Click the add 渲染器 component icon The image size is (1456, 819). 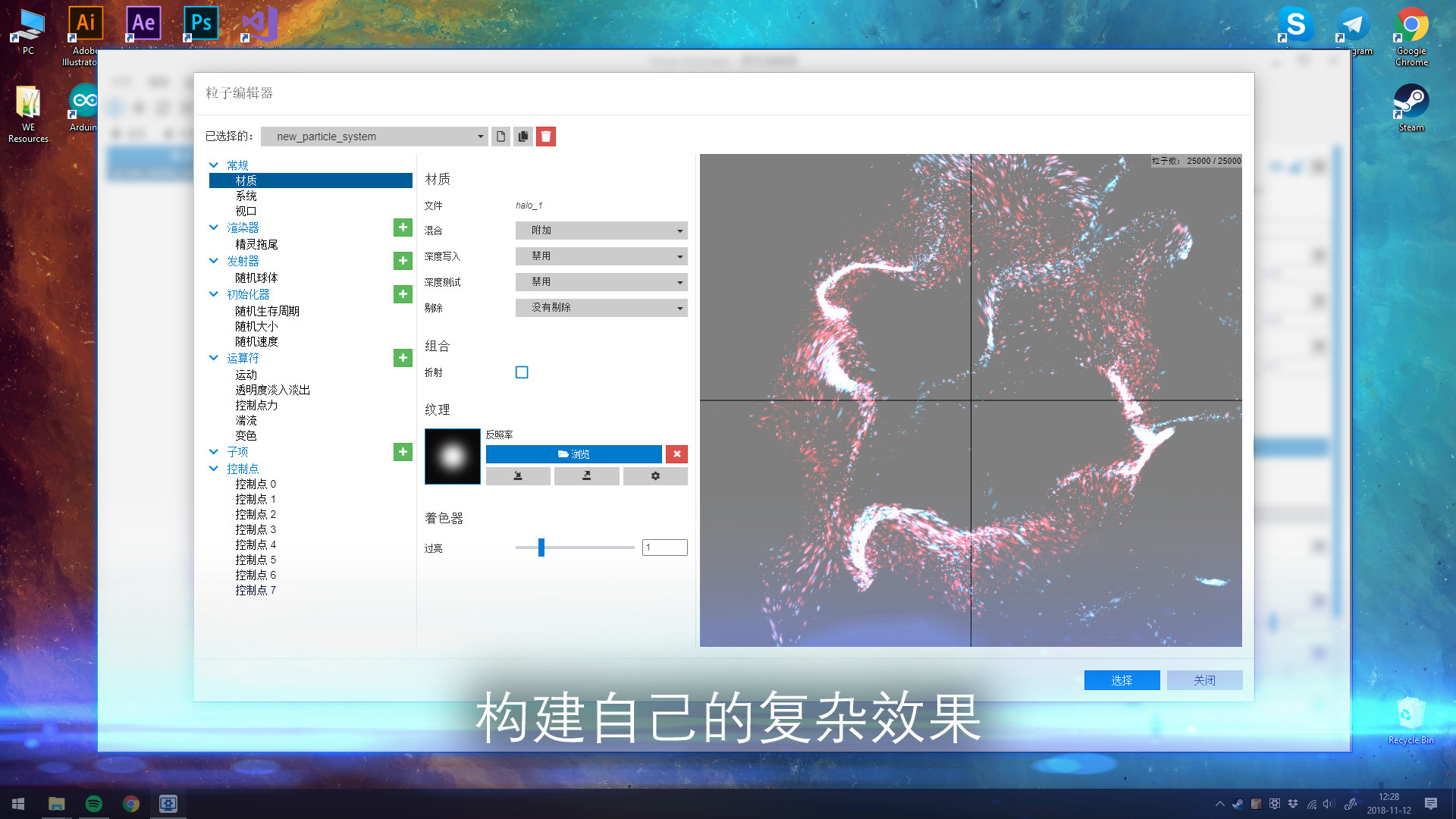402,228
